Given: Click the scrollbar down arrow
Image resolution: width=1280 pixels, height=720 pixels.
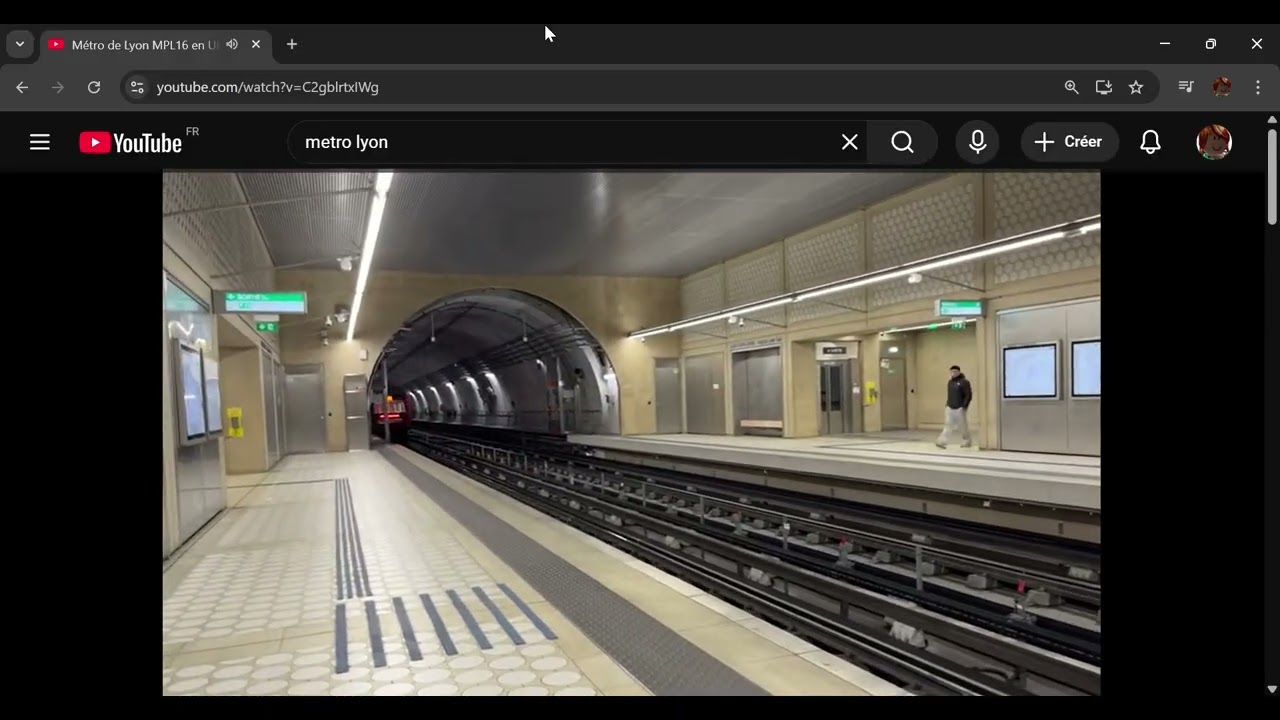Looking at the screenshot, I should coord(1272,689).
